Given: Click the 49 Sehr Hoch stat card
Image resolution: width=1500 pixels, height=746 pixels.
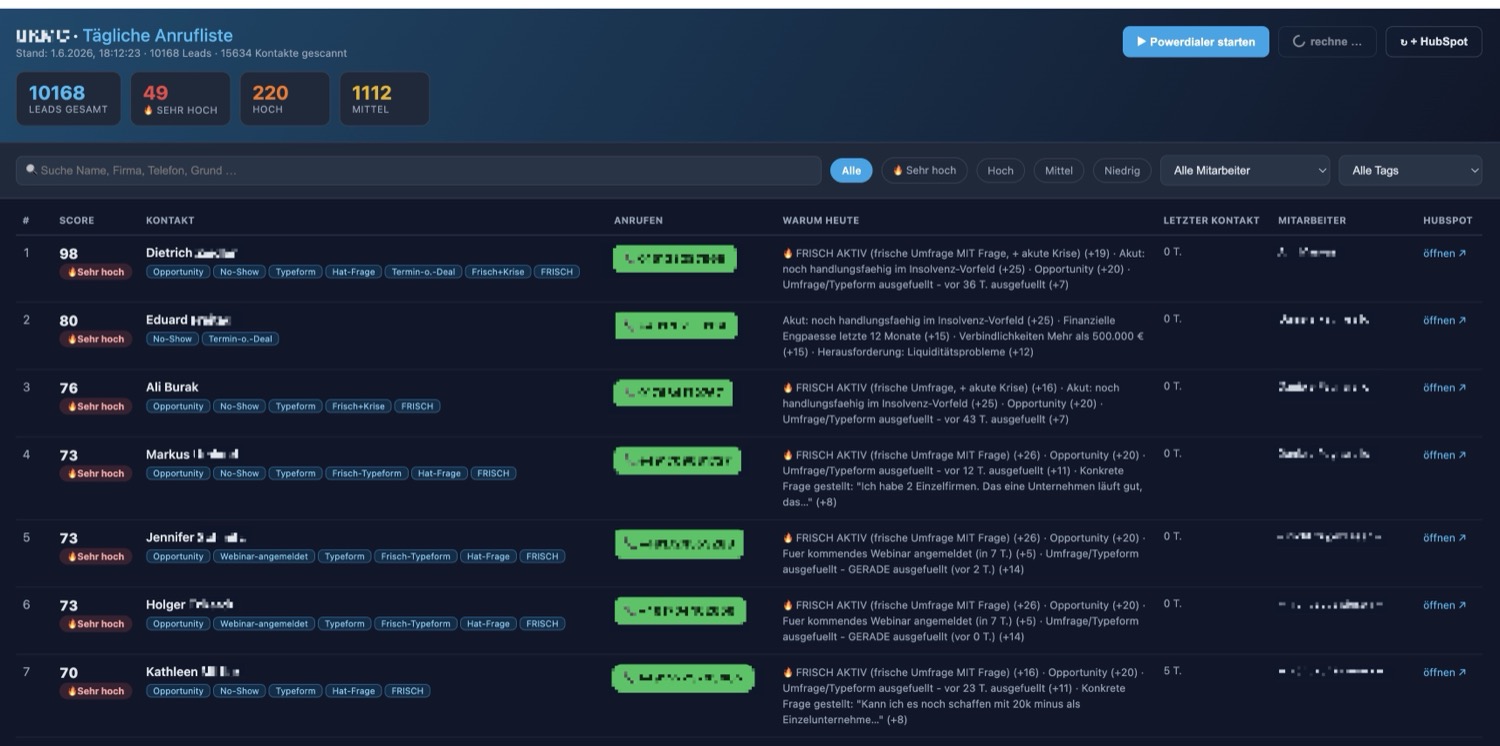Looking at the screenshot, I should coord(180,99).
